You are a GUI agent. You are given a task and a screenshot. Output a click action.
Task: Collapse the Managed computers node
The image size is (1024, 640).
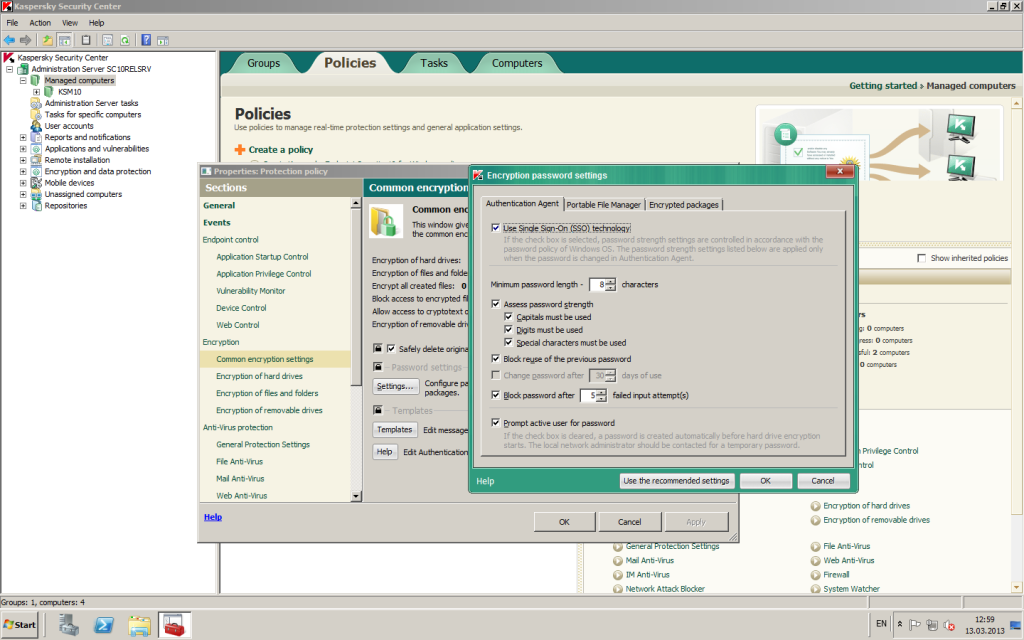click(23, 80)
